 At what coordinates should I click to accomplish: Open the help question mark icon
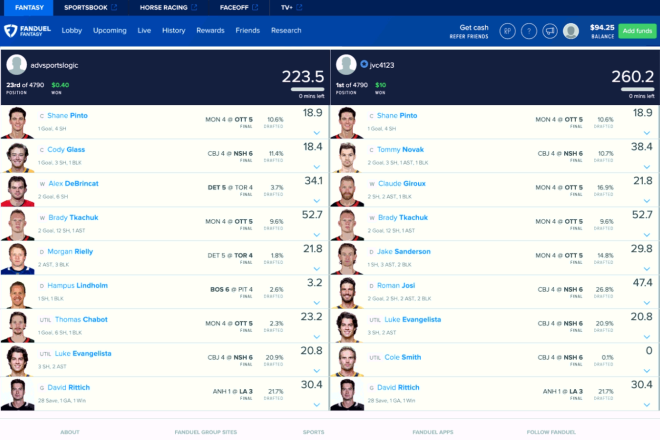[x=529, y=31]
